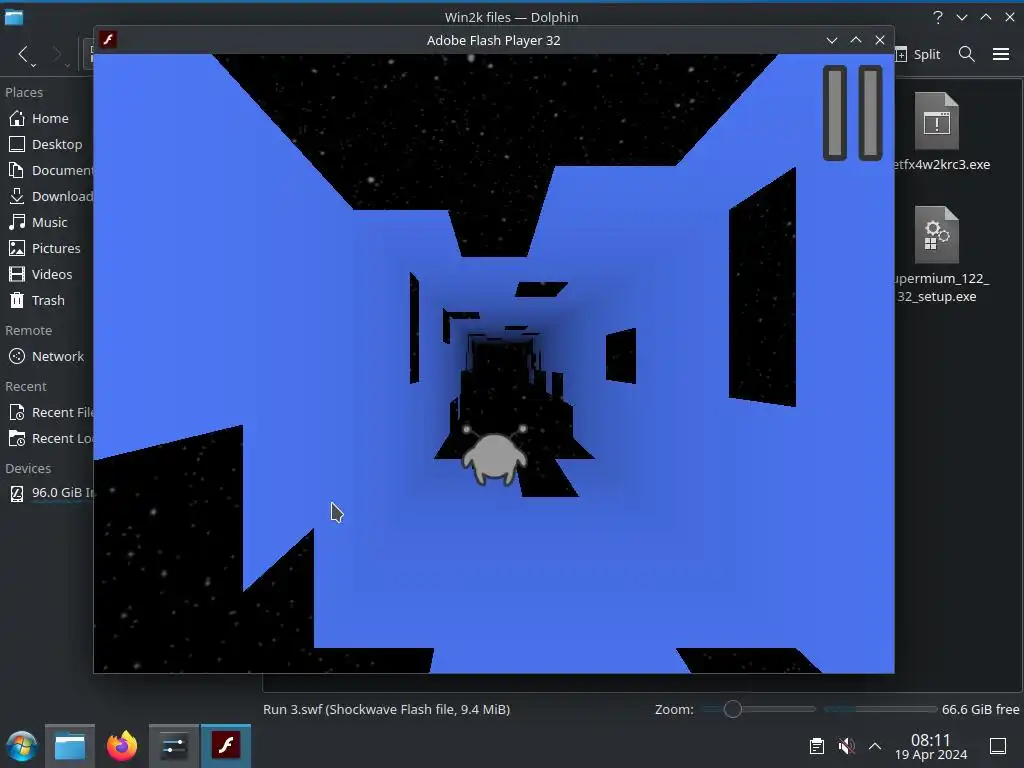Viewport: 1024px width, 768px height.
Task: Click the Network globe icon
Action: (x=17, y=357)
